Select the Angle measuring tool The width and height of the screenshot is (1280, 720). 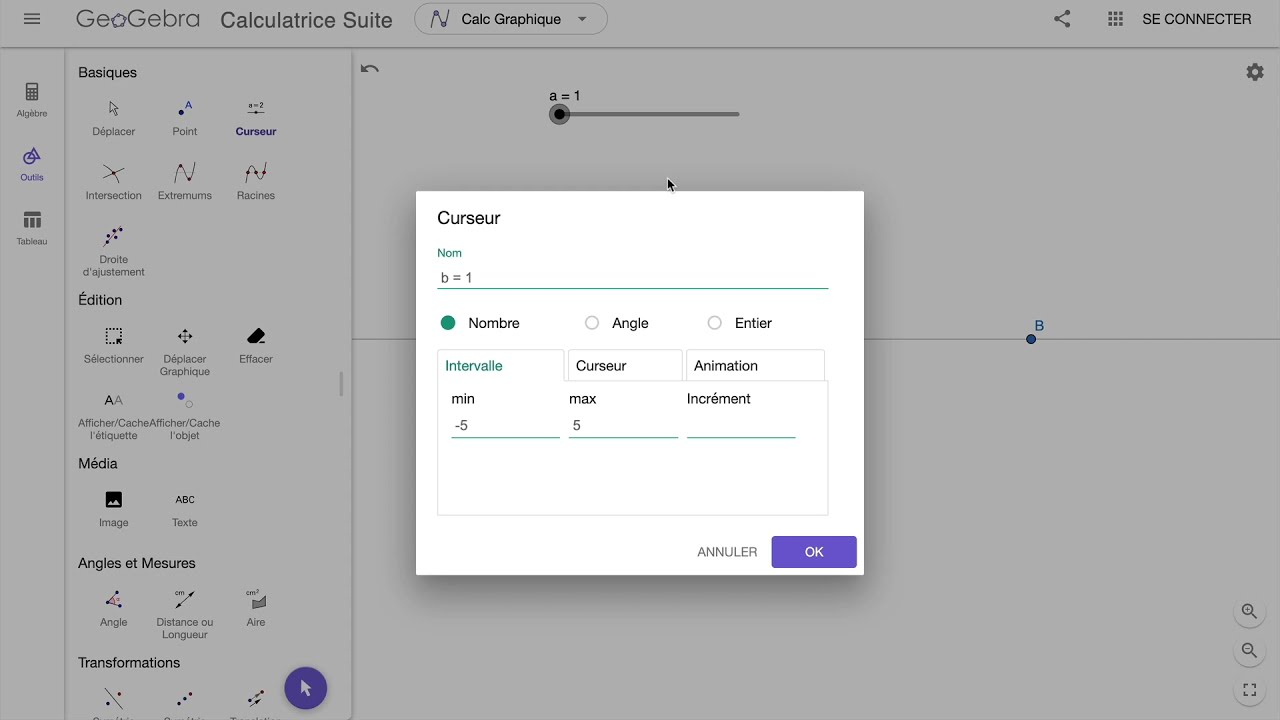point(114,608)
